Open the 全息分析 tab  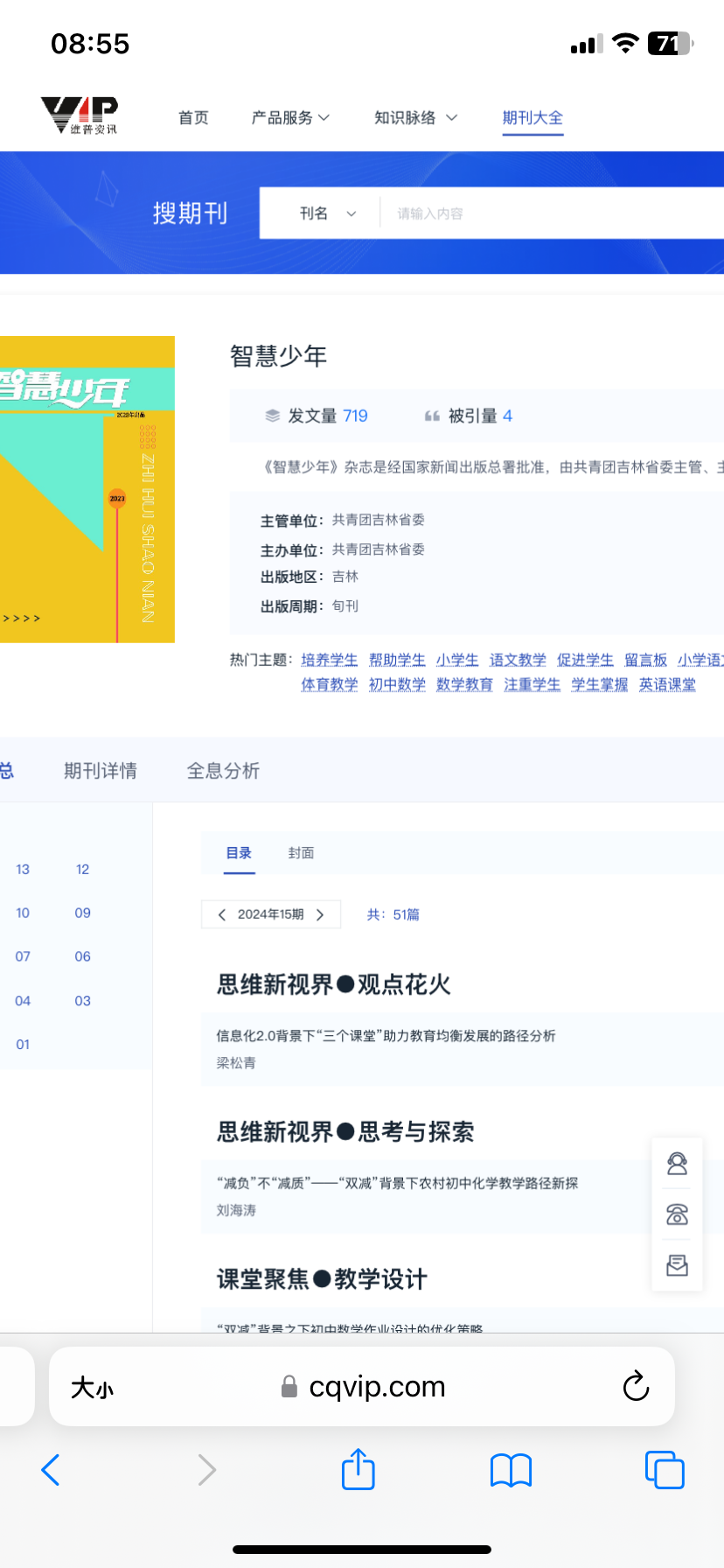coord(223,771)
